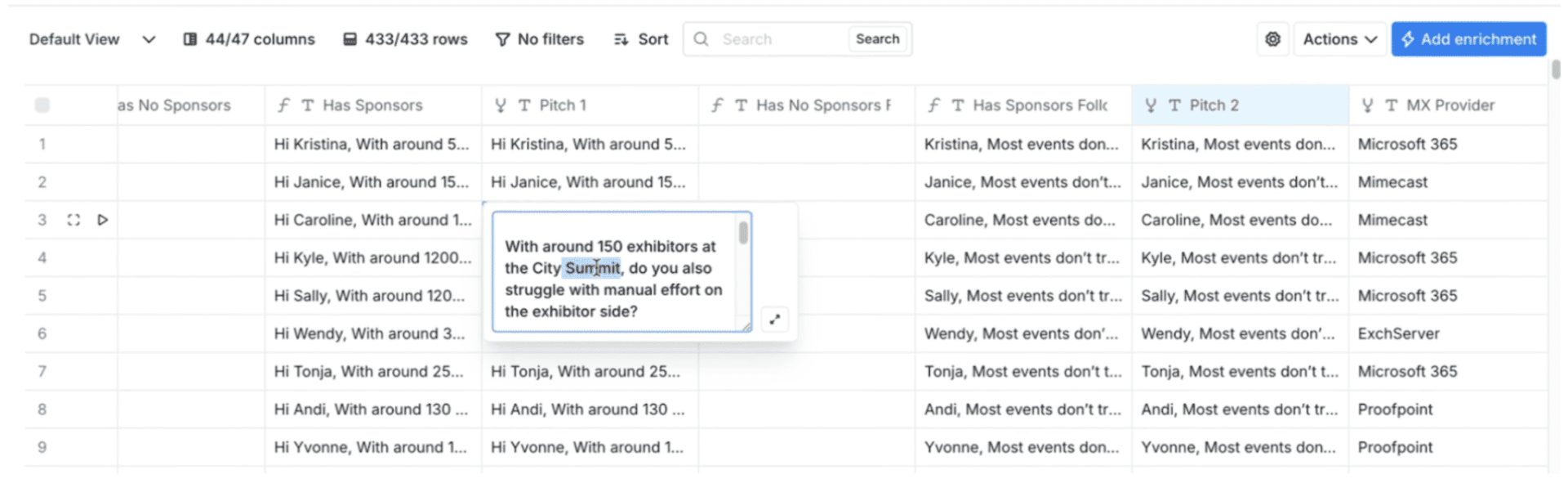This screenshot has height=483, width=1568.
Task: Click the Has Sponsors Follow column header
Action: [1023, 105]
